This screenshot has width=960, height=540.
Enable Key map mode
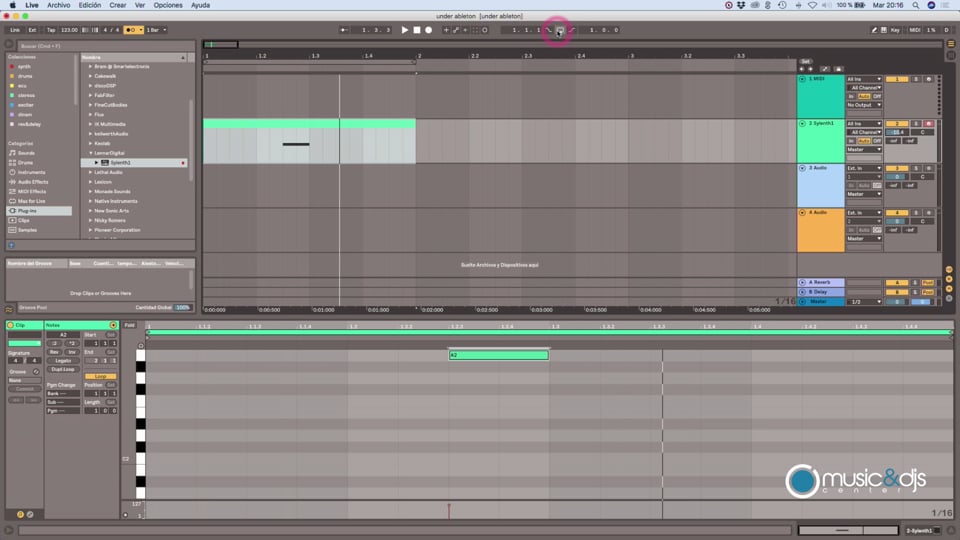pyautogui.click(x=895, y=29)
